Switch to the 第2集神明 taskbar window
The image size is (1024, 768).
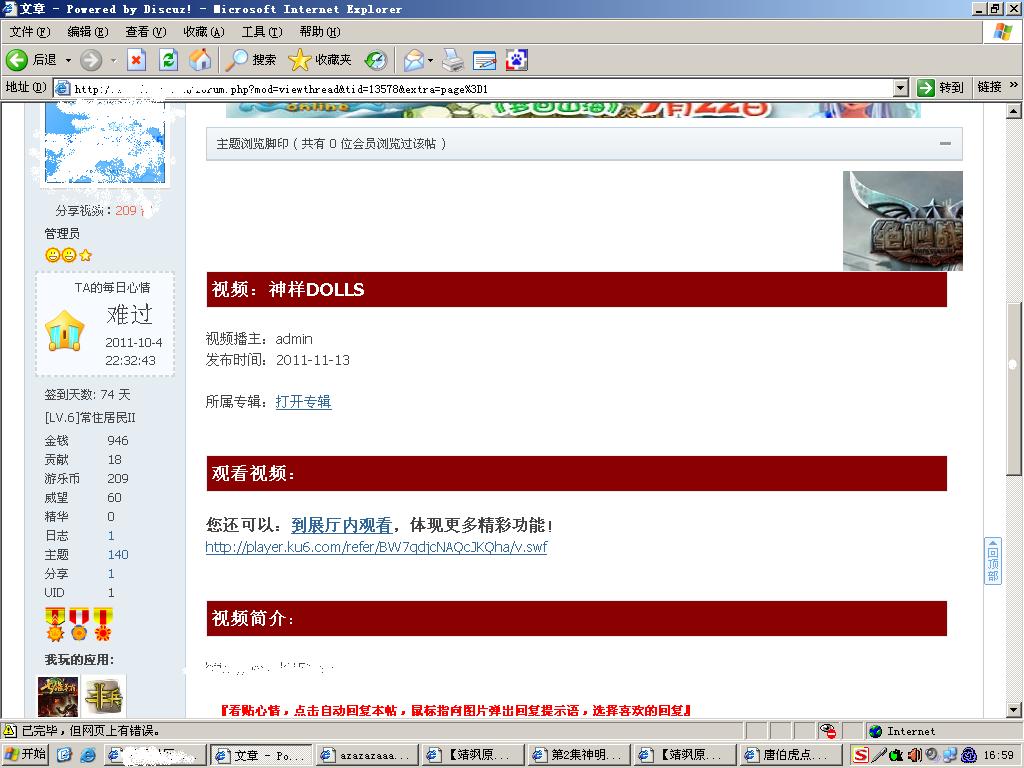[579, 755]
